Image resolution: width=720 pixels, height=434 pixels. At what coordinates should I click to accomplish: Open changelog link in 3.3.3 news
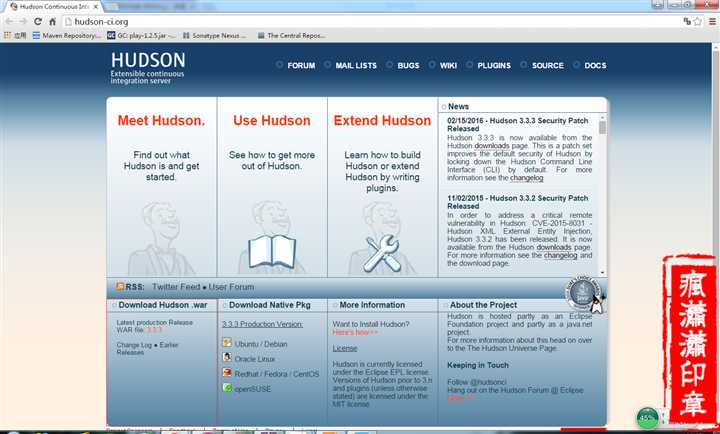pyautogui.click(x=527, y=178)
